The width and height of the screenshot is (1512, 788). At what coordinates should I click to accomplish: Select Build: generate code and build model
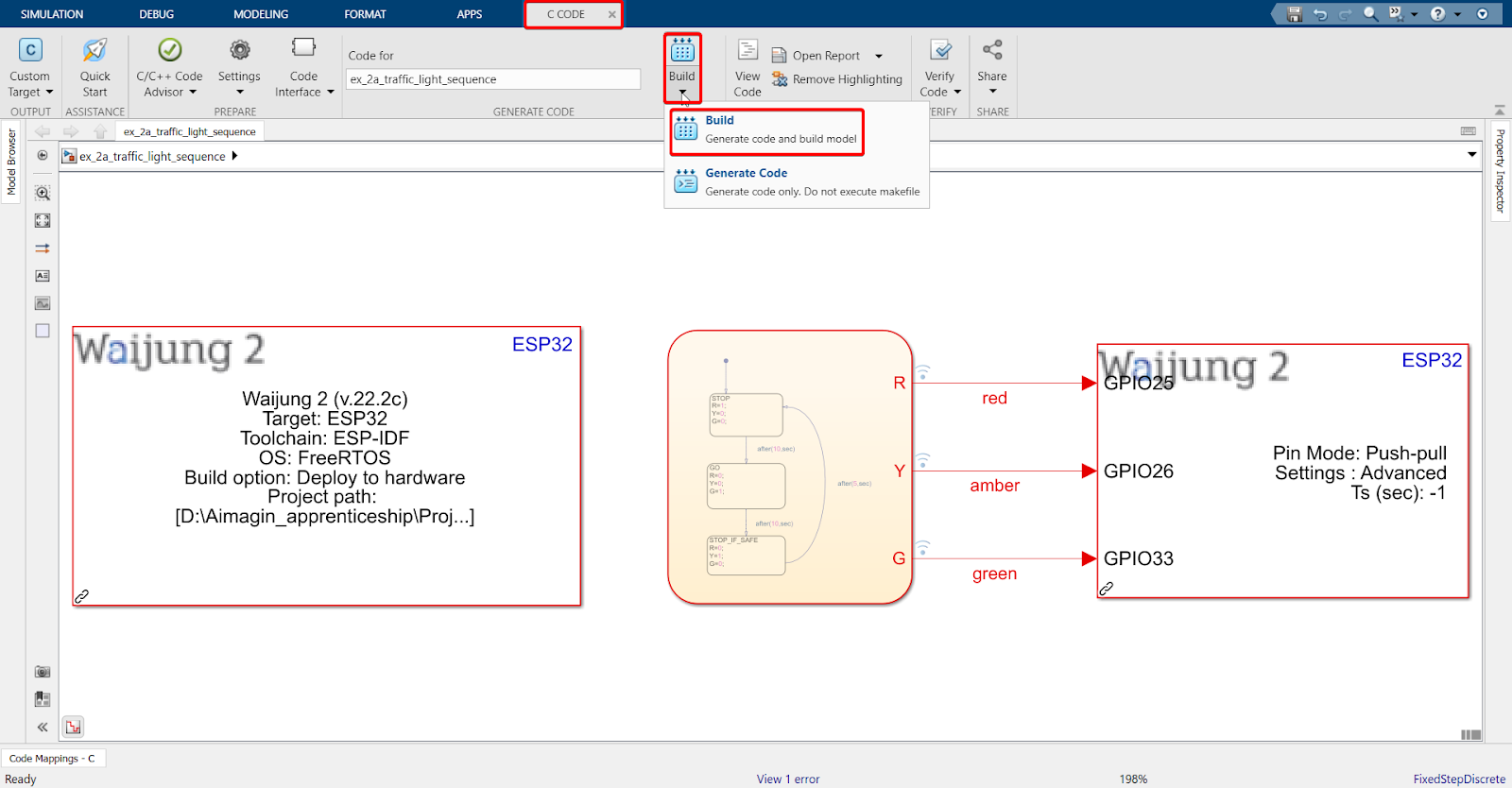[x=766, y=130]
